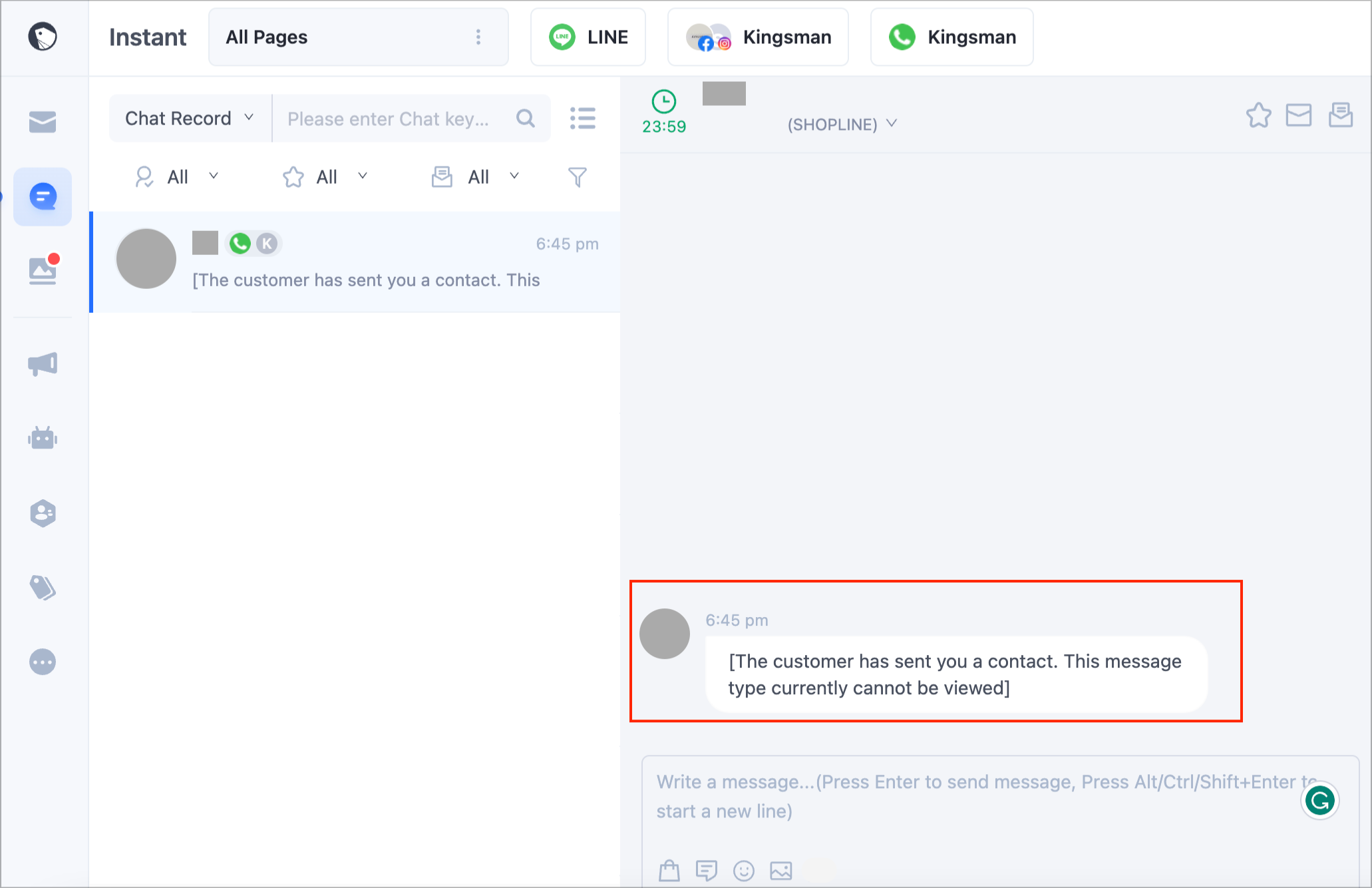The width and height of the screenshot is (1372, 888).
Task: Click the 23:59 timer clock icon
Action: (664, 102)
